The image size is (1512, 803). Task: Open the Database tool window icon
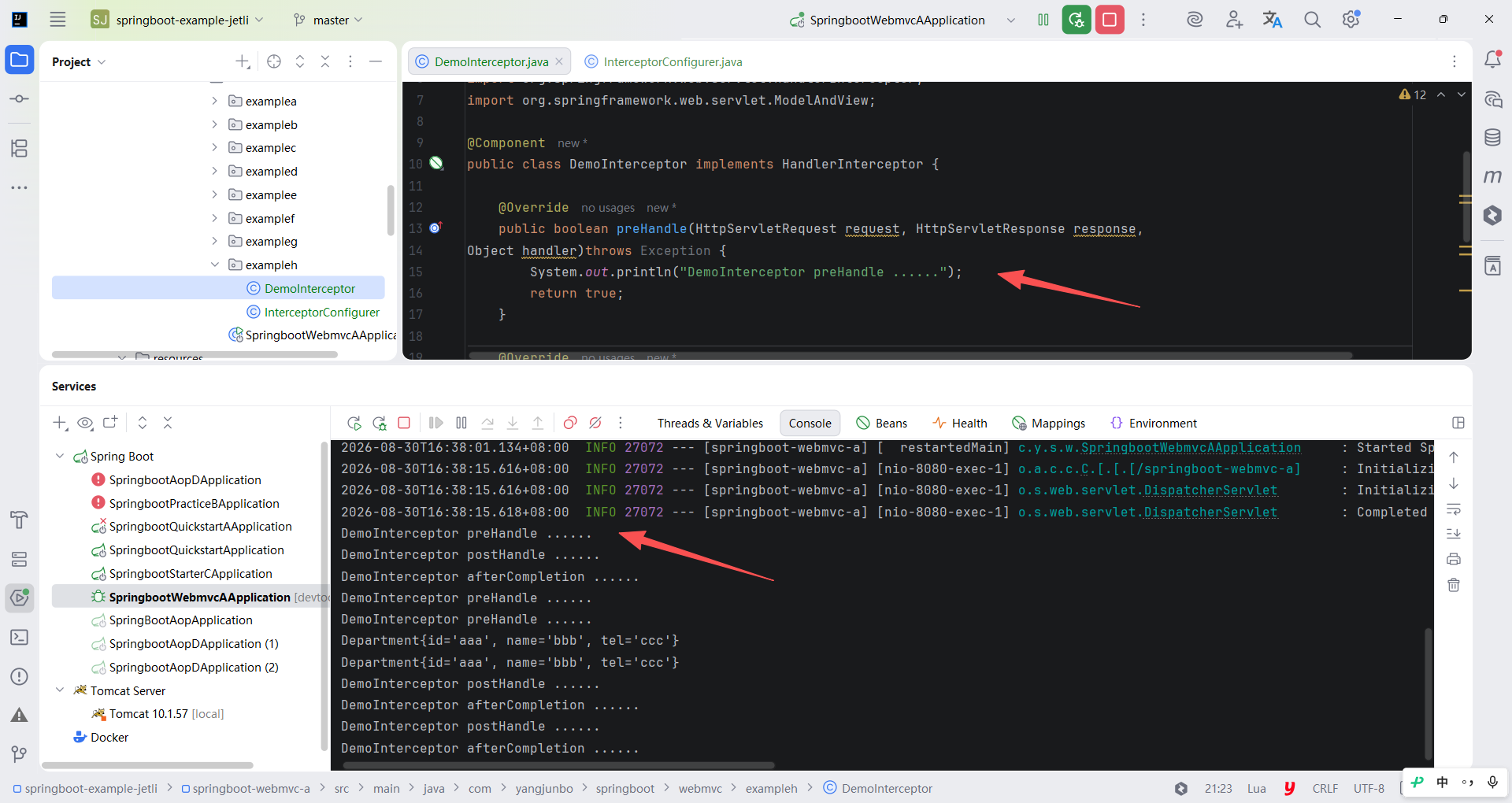[x=1492, y=137]
